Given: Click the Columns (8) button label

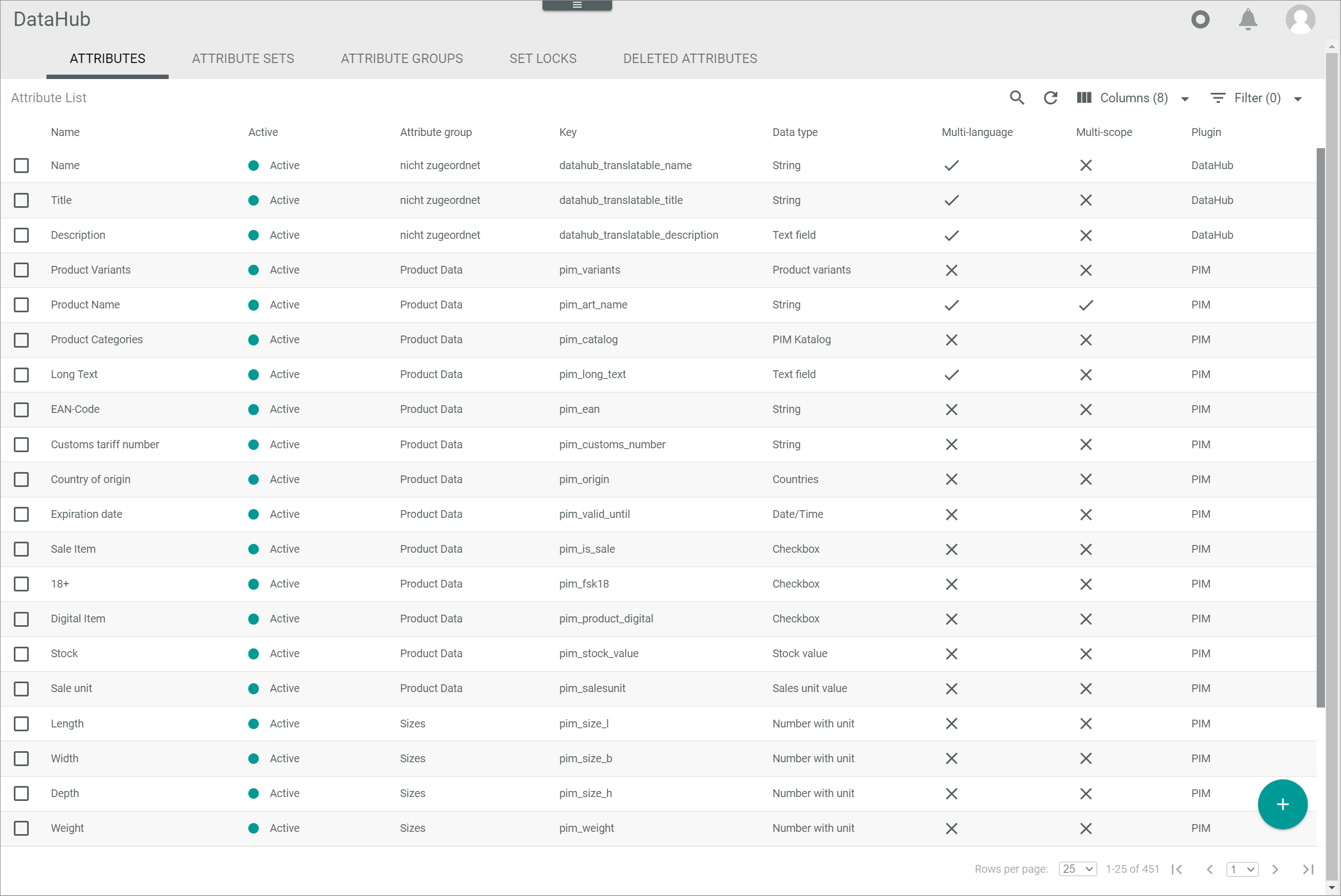Looking at the screenshot, I should pyautogui.click(x=1134, y=98).
